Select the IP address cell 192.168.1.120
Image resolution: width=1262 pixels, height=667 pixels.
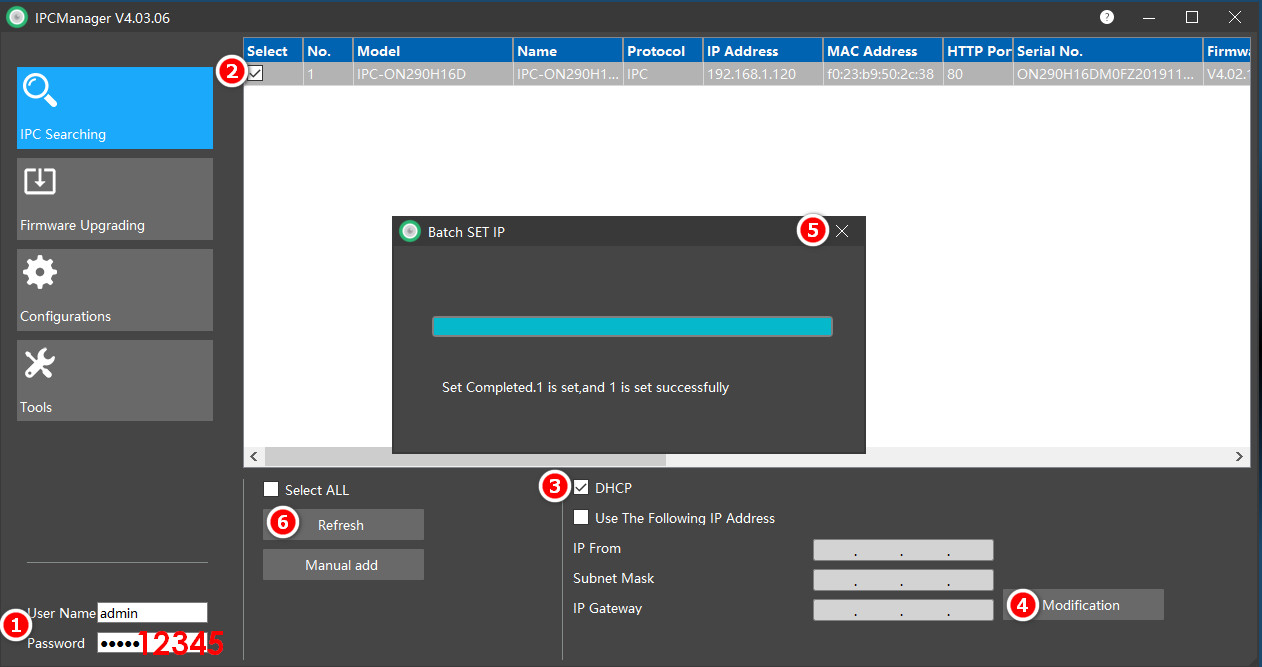tap(763, 74)
